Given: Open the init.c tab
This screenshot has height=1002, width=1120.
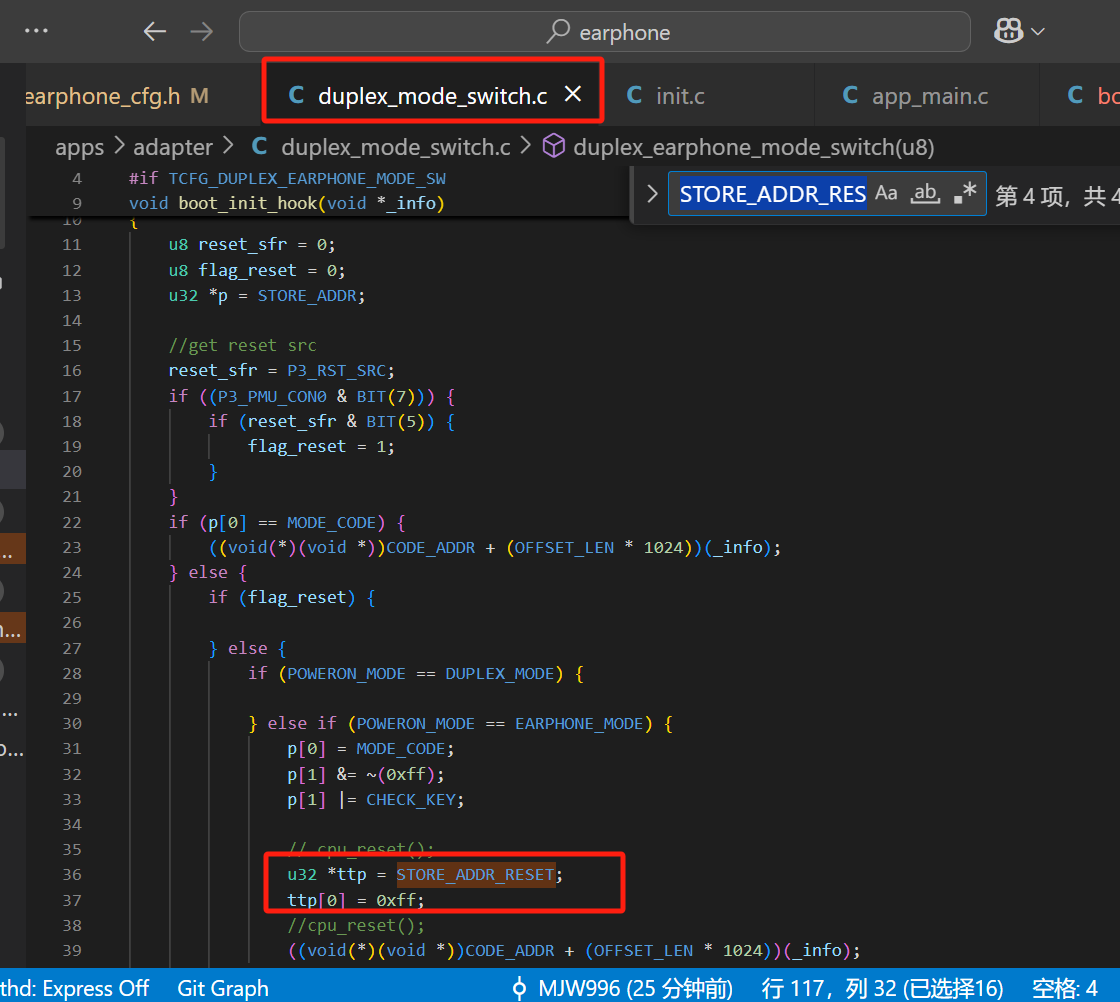Looking at the screenshot, I should point(666,96).
